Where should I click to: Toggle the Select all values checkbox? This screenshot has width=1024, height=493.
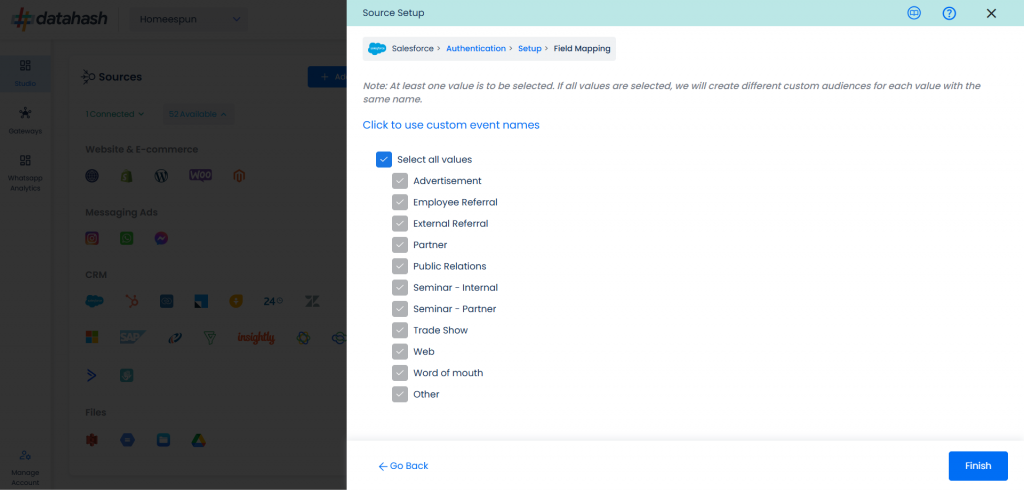(x=384, y=159)
